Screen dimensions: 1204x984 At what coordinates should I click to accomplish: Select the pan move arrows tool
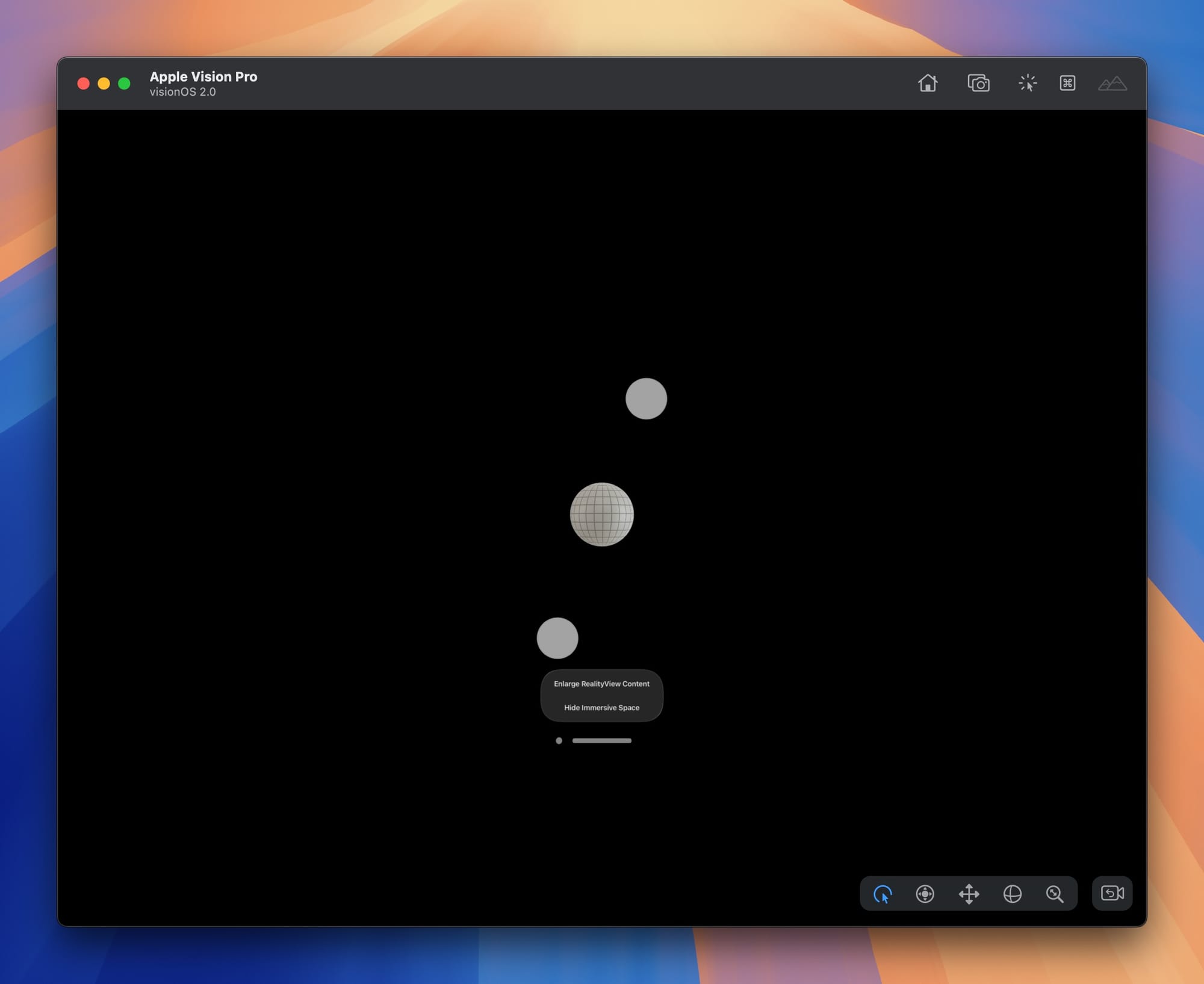tap(969, 894)
